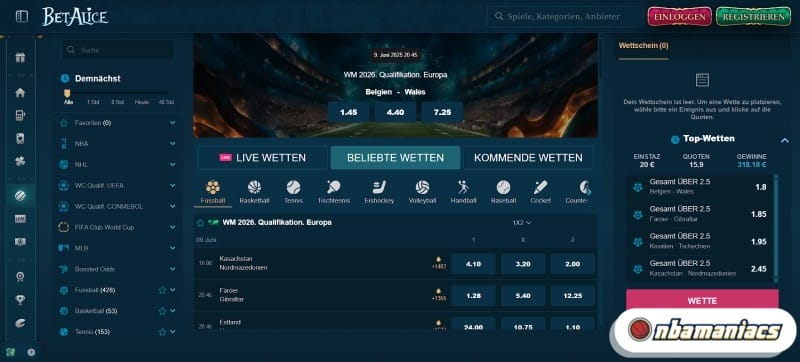Favorite Fussball (428) with its star
800x362 pixels.
[162, 290]
